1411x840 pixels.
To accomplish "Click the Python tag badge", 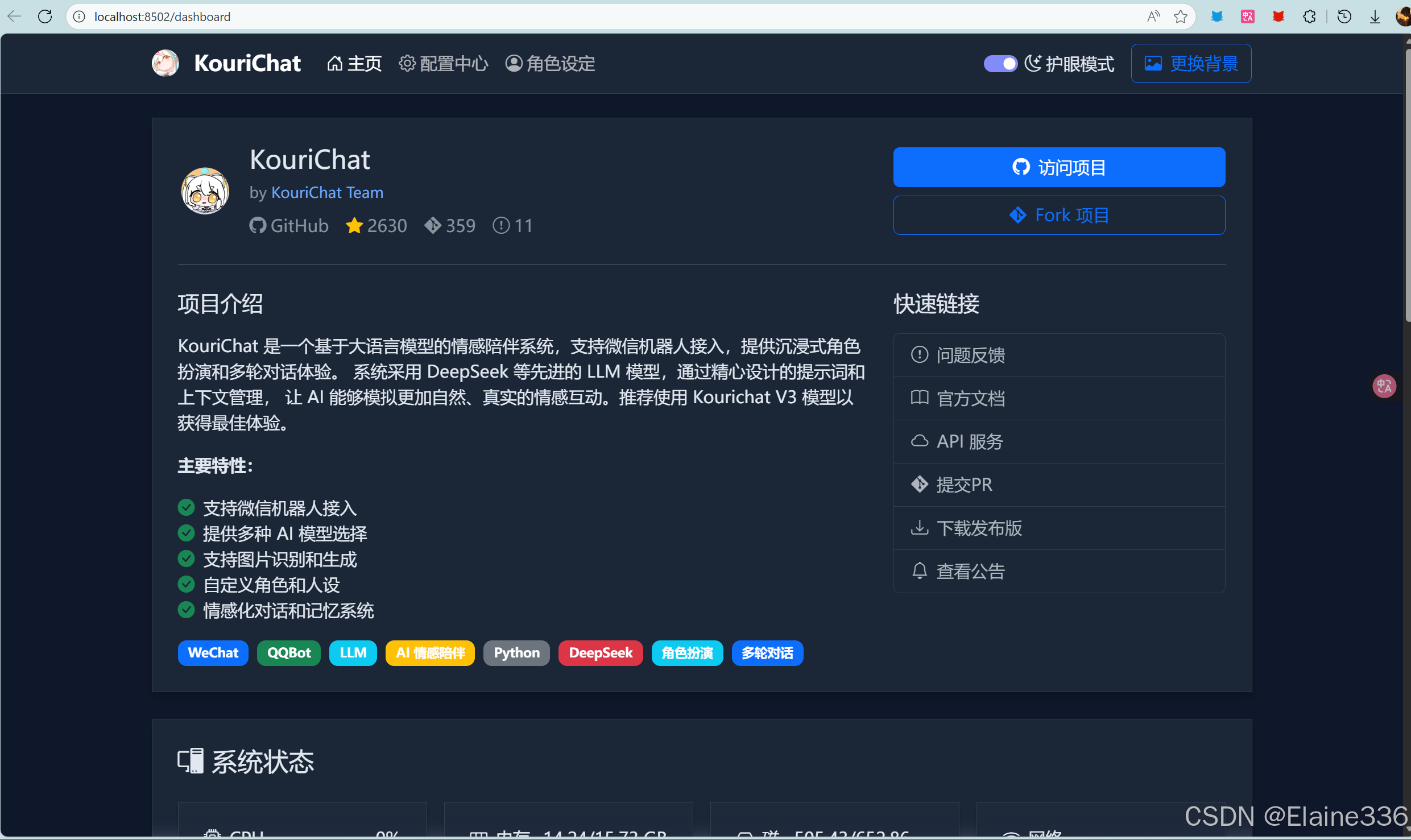I will (x=516, y=653).
